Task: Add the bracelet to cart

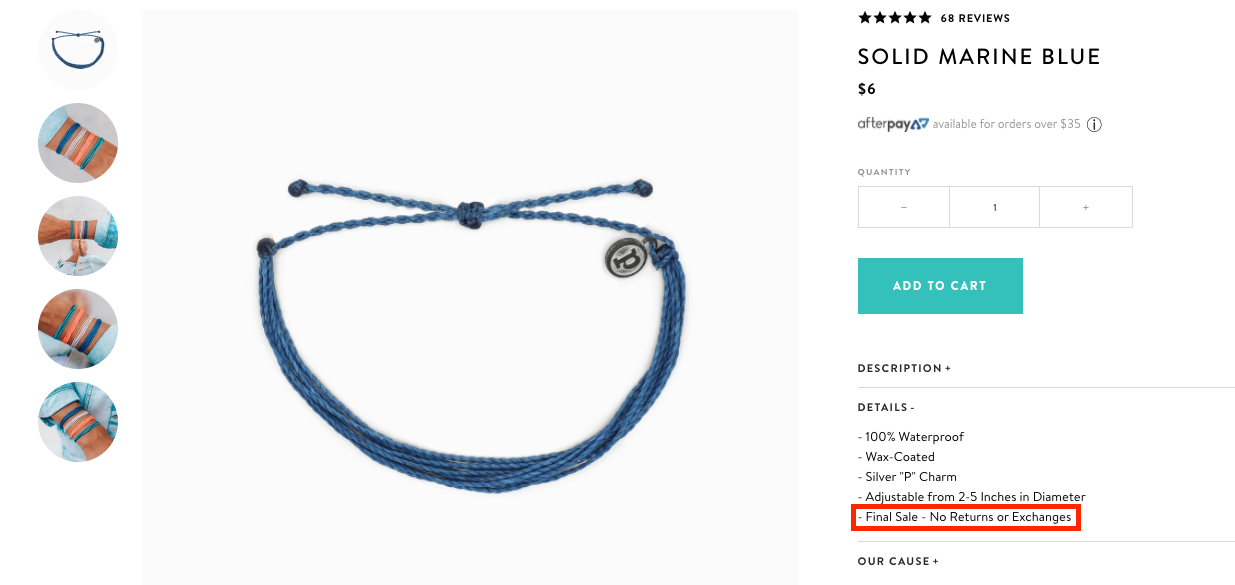Action: pyautogui.click(x=940, y=286)
